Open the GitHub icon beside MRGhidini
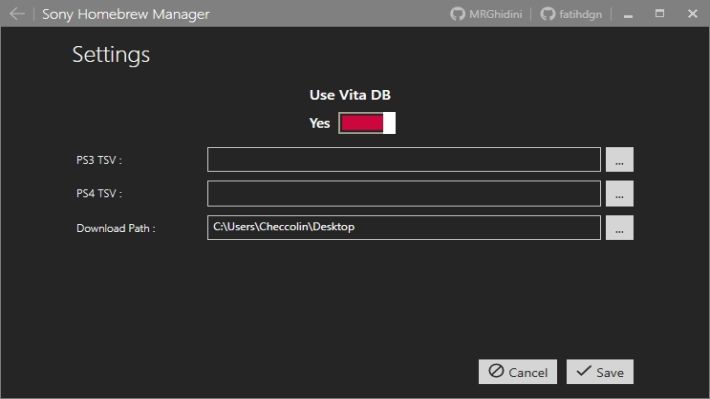Image resolution: width=710 pixels, height=399 pixels. pyautogui.click(x=457, y=14)
